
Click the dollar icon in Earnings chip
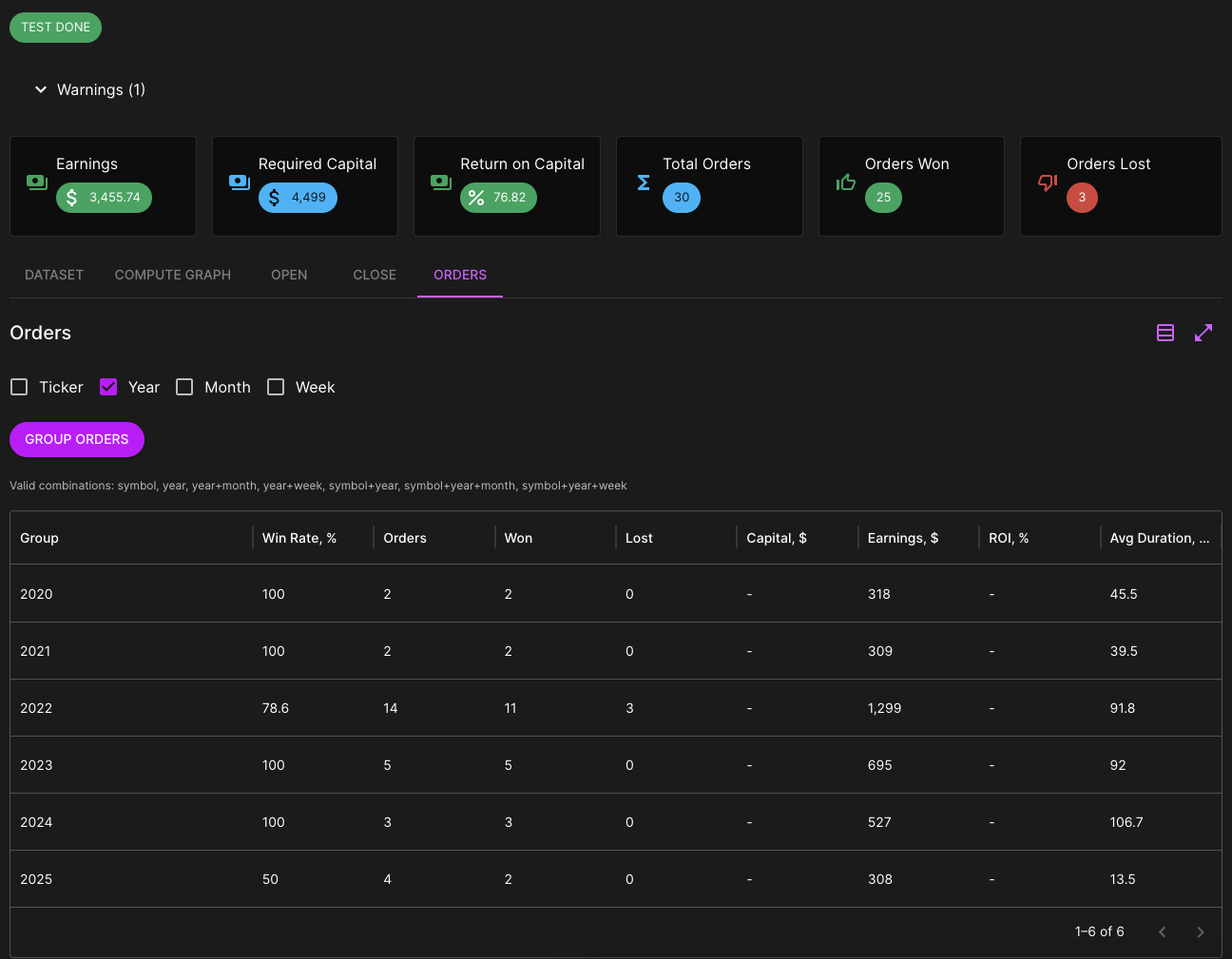pos(72,198)
